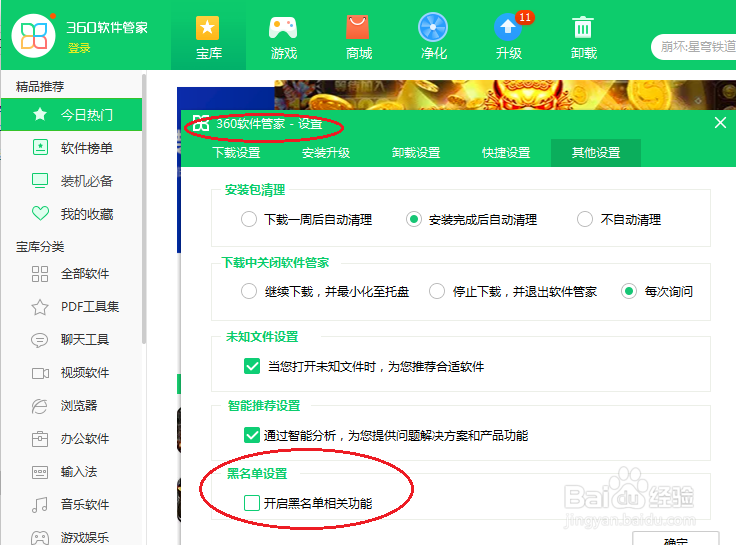Click the 办公软件 briefcase icon
Viewport: 736px width, 545px height.
pyautogui.click(x=40, y=439)
